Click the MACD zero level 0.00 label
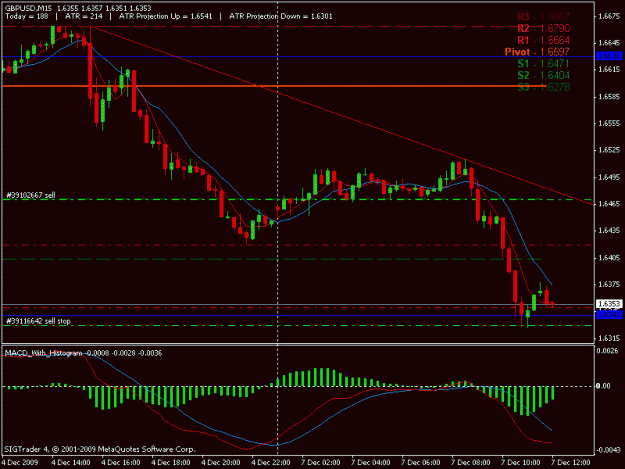625x469 pixels. point(603,386)
